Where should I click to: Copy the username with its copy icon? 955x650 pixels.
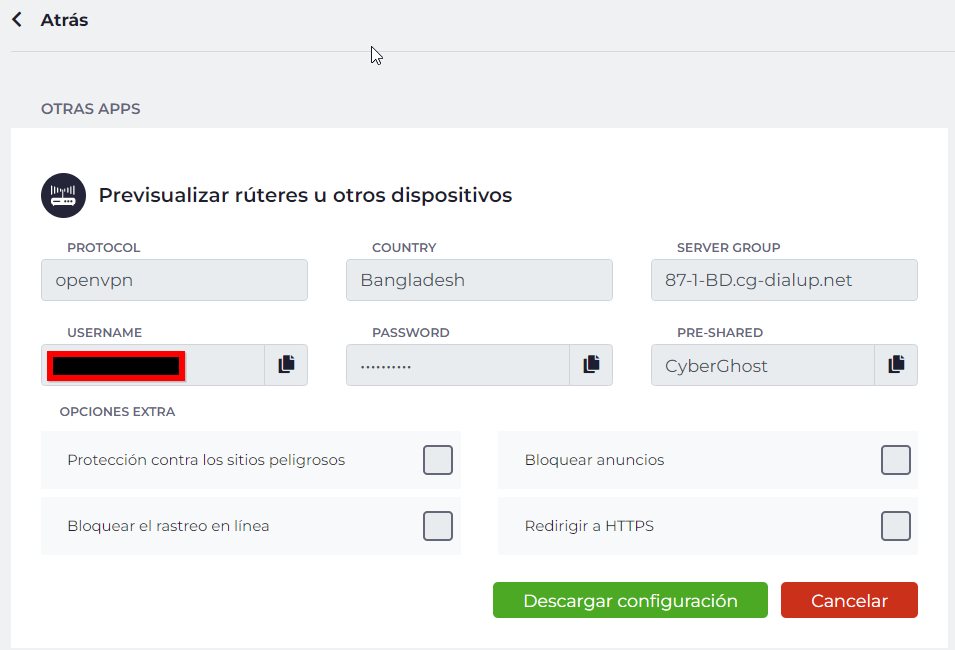(286, 365)
